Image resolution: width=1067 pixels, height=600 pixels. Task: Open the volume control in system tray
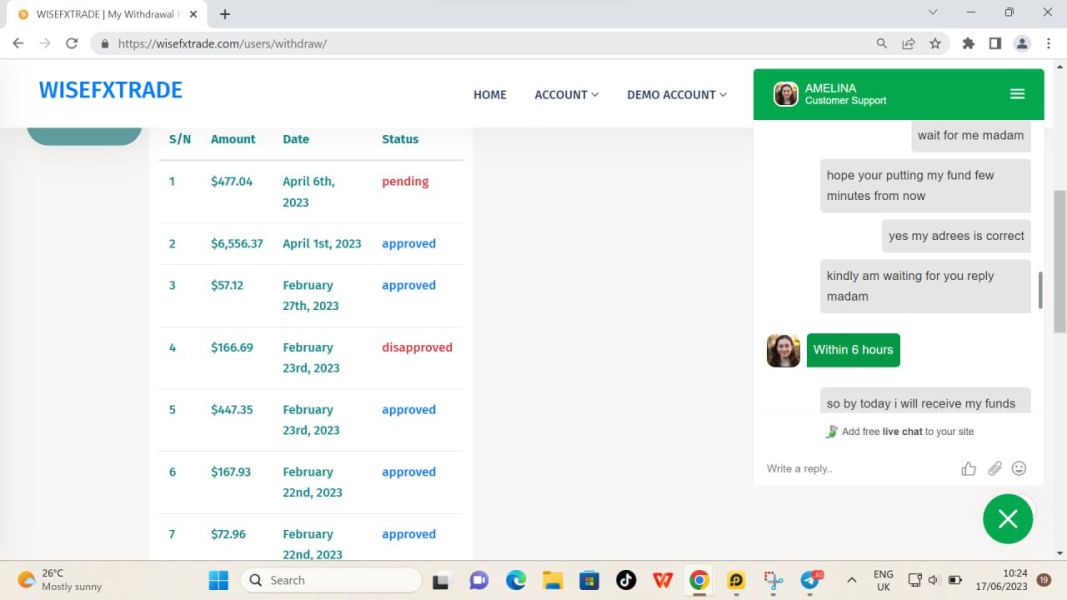(933, 580)
